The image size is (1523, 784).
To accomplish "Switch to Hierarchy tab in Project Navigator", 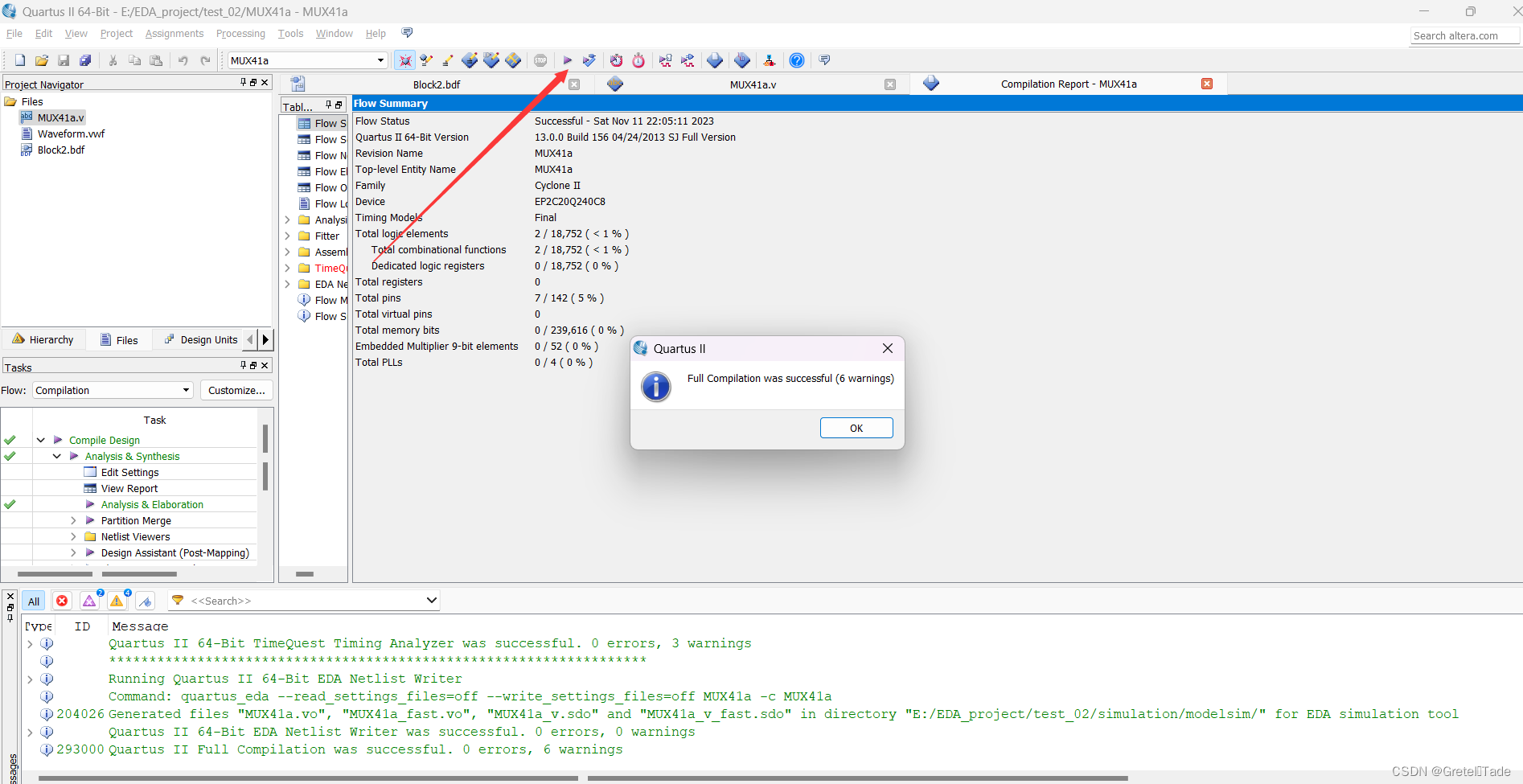I will pos(43,340).
